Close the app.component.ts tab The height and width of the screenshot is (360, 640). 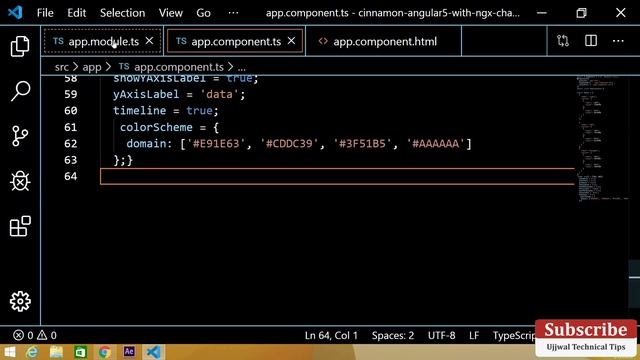click(291, 41)
